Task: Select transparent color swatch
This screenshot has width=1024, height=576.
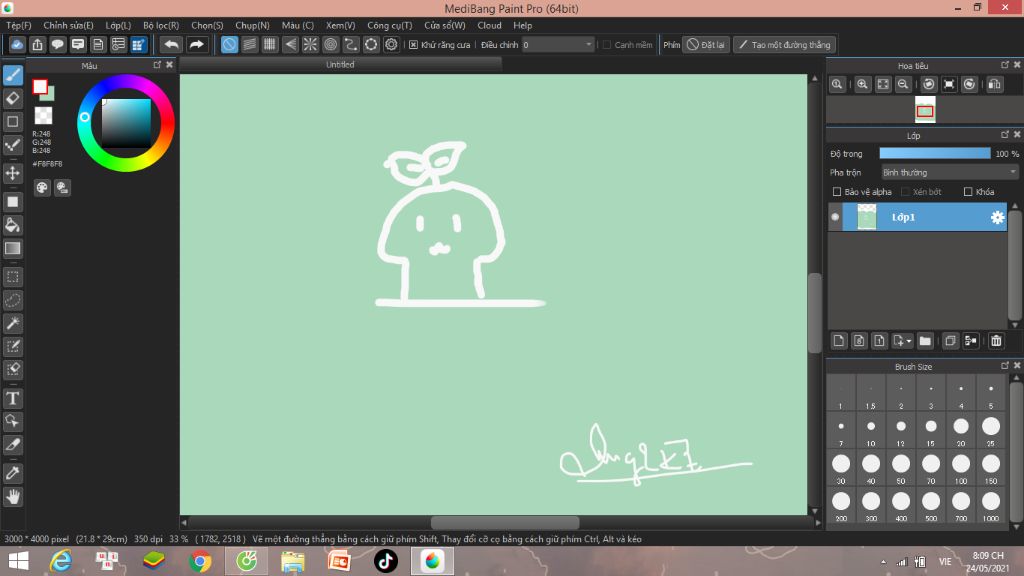Action: 43,116
